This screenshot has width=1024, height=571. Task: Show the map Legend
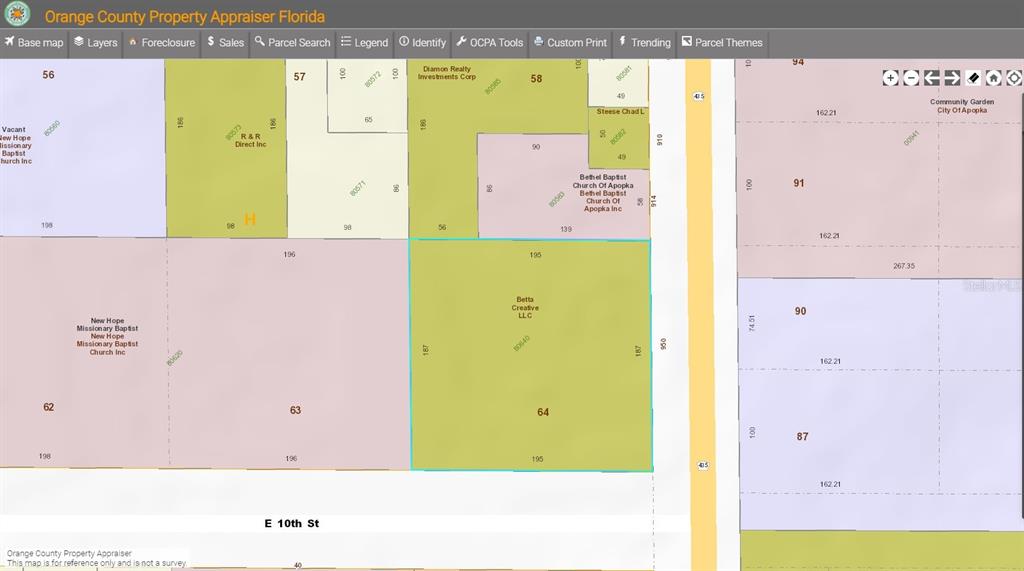pos(364,43)
